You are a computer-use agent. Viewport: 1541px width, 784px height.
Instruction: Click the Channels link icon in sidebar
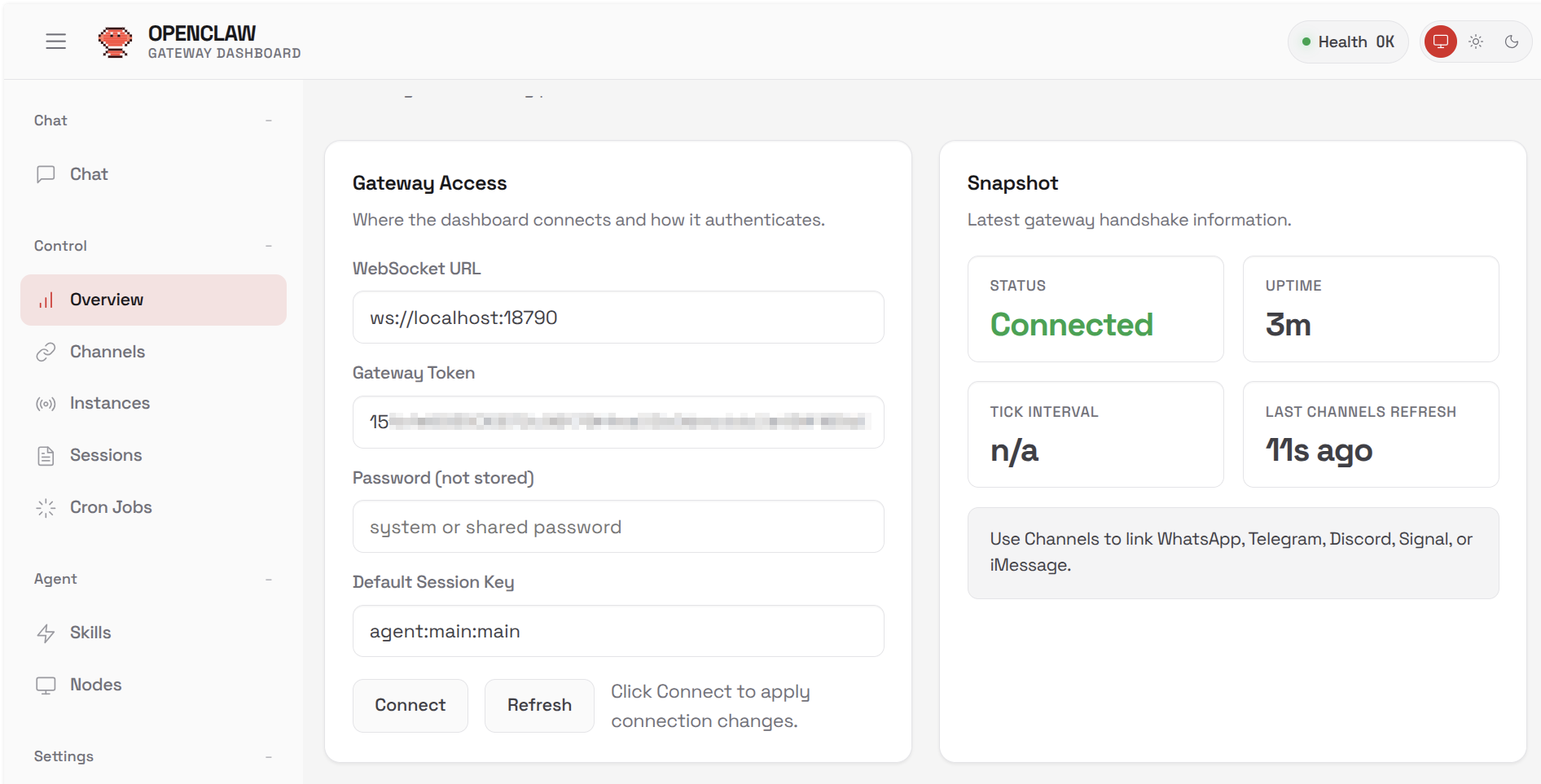pyautogui.click(x=46, y=352)
